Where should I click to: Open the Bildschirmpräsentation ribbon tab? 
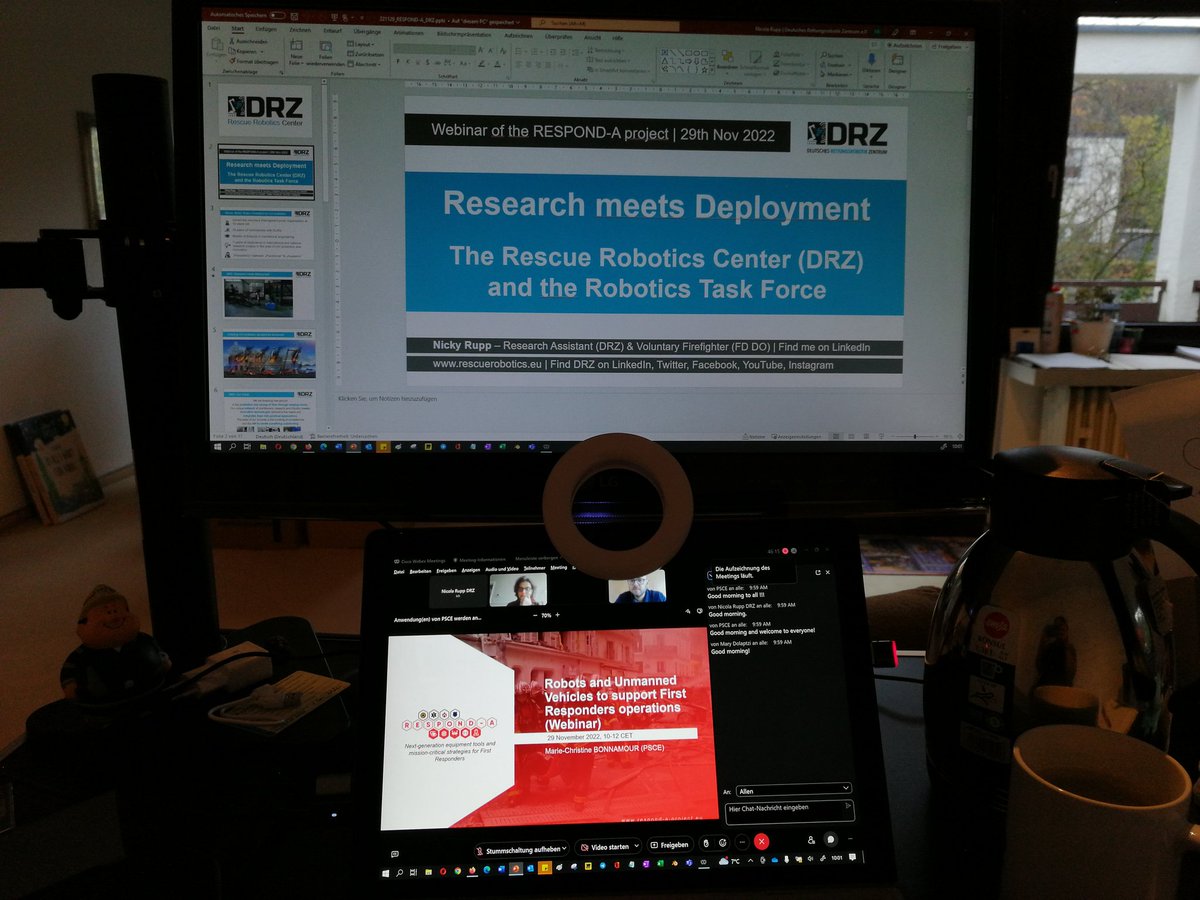click(464, 33)
